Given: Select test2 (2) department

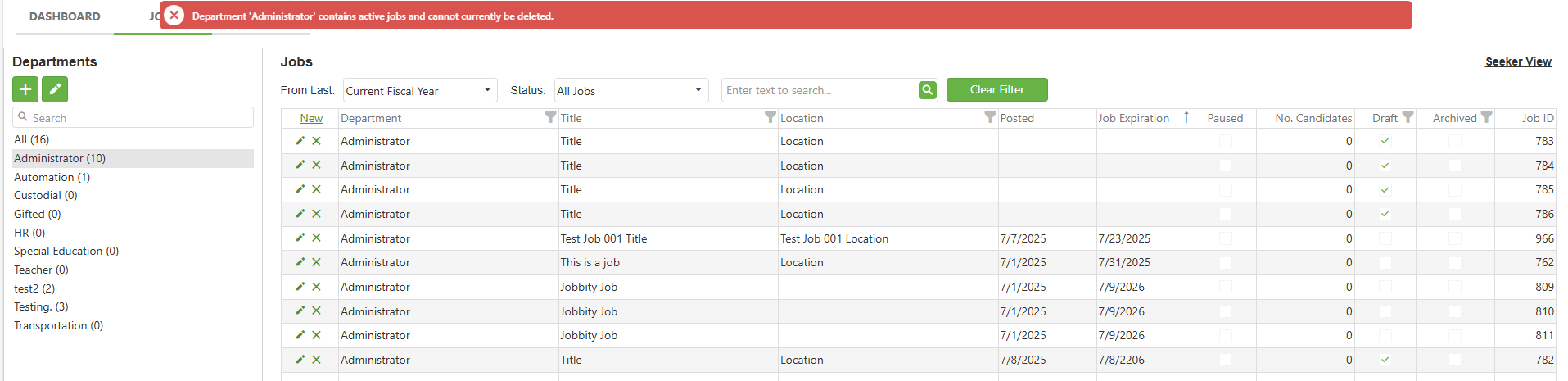Looking at the screenshot, I should tap(34, 288).
